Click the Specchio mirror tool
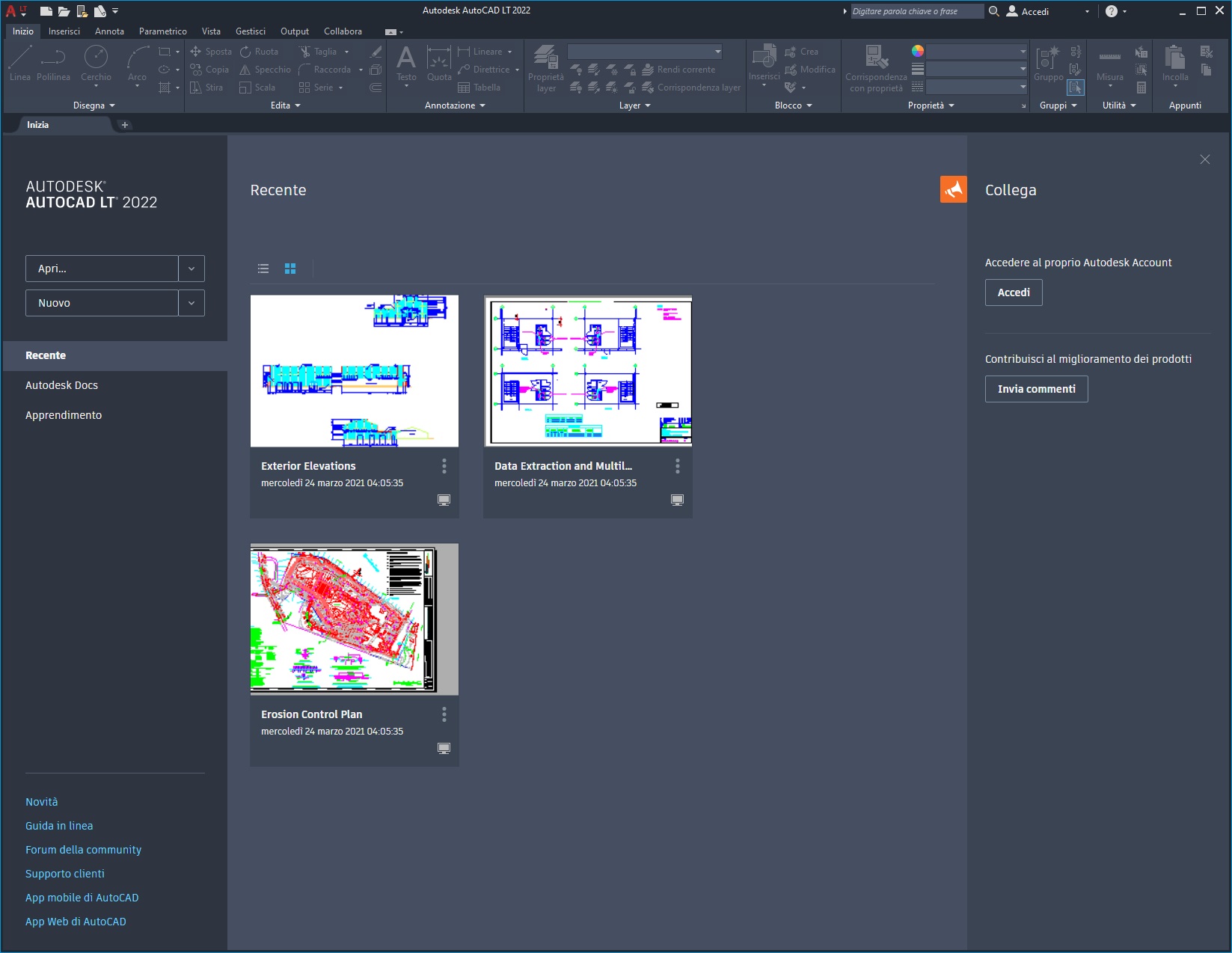1232x953 pixels. coord(265,70)
